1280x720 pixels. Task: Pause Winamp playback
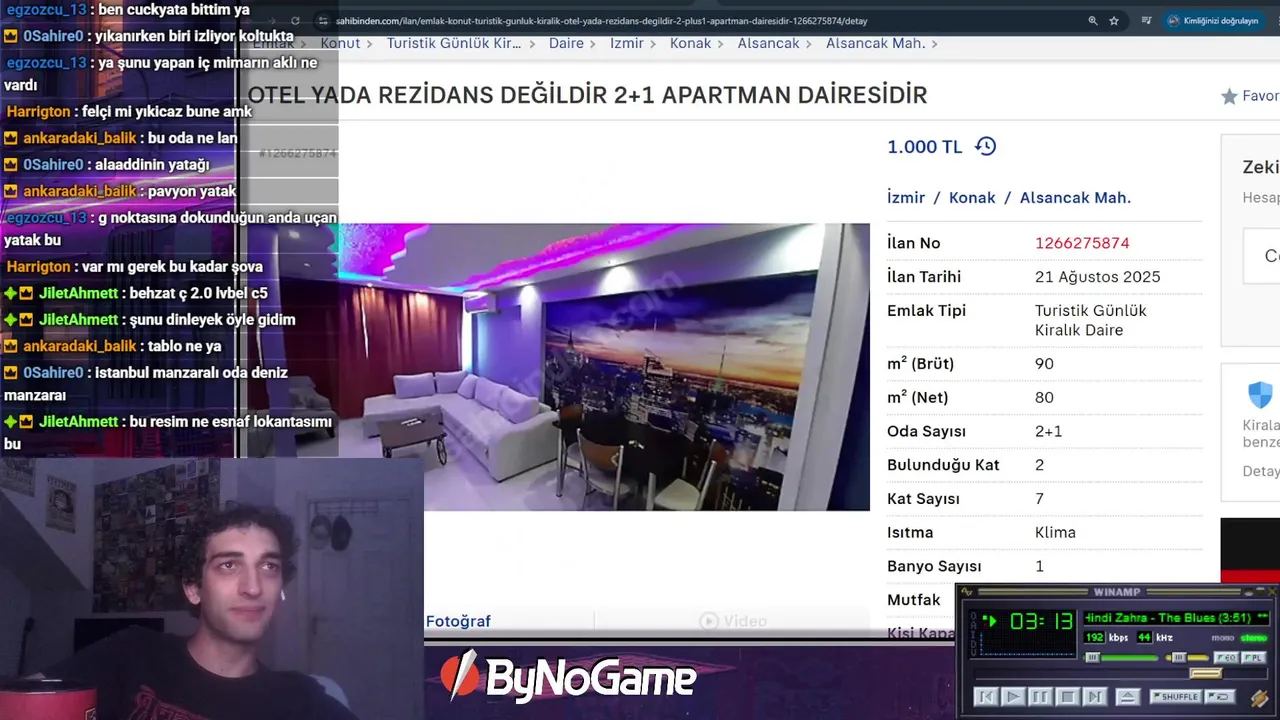tap(1040, 697)
